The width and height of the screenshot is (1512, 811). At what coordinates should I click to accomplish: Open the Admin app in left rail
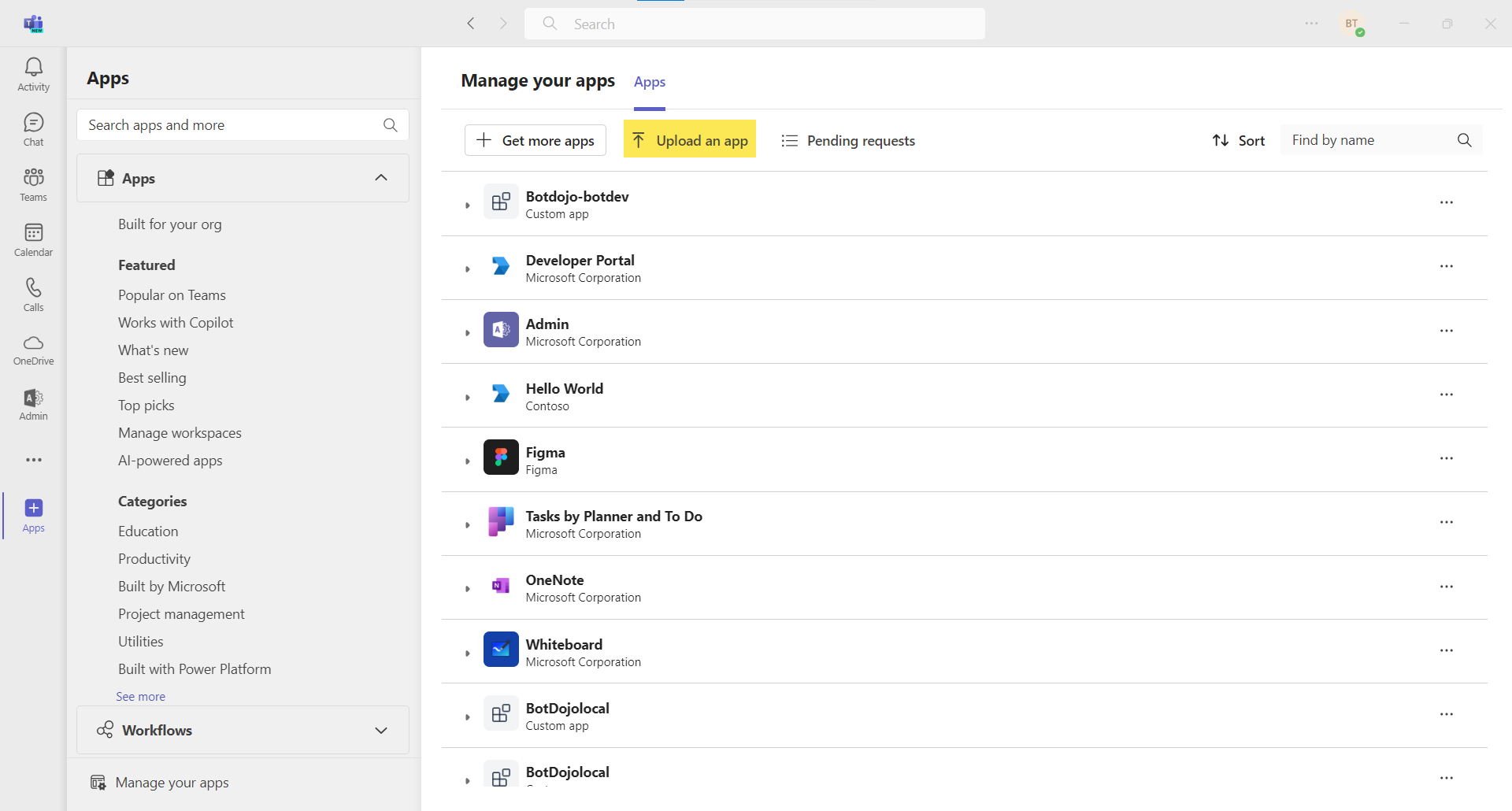33,405
